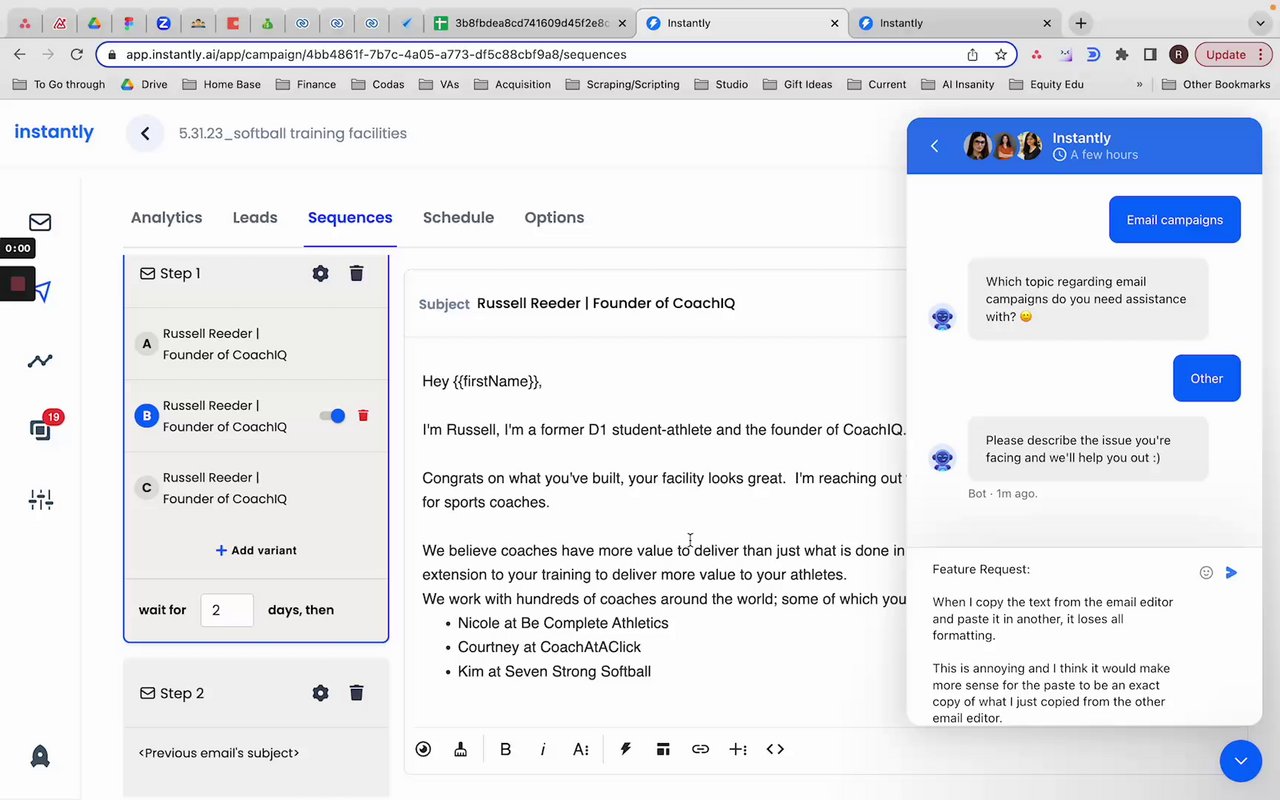Toggle Chrome side panel icon
This screenshot has width=1280, height=800.
(x=1150, y=54)
